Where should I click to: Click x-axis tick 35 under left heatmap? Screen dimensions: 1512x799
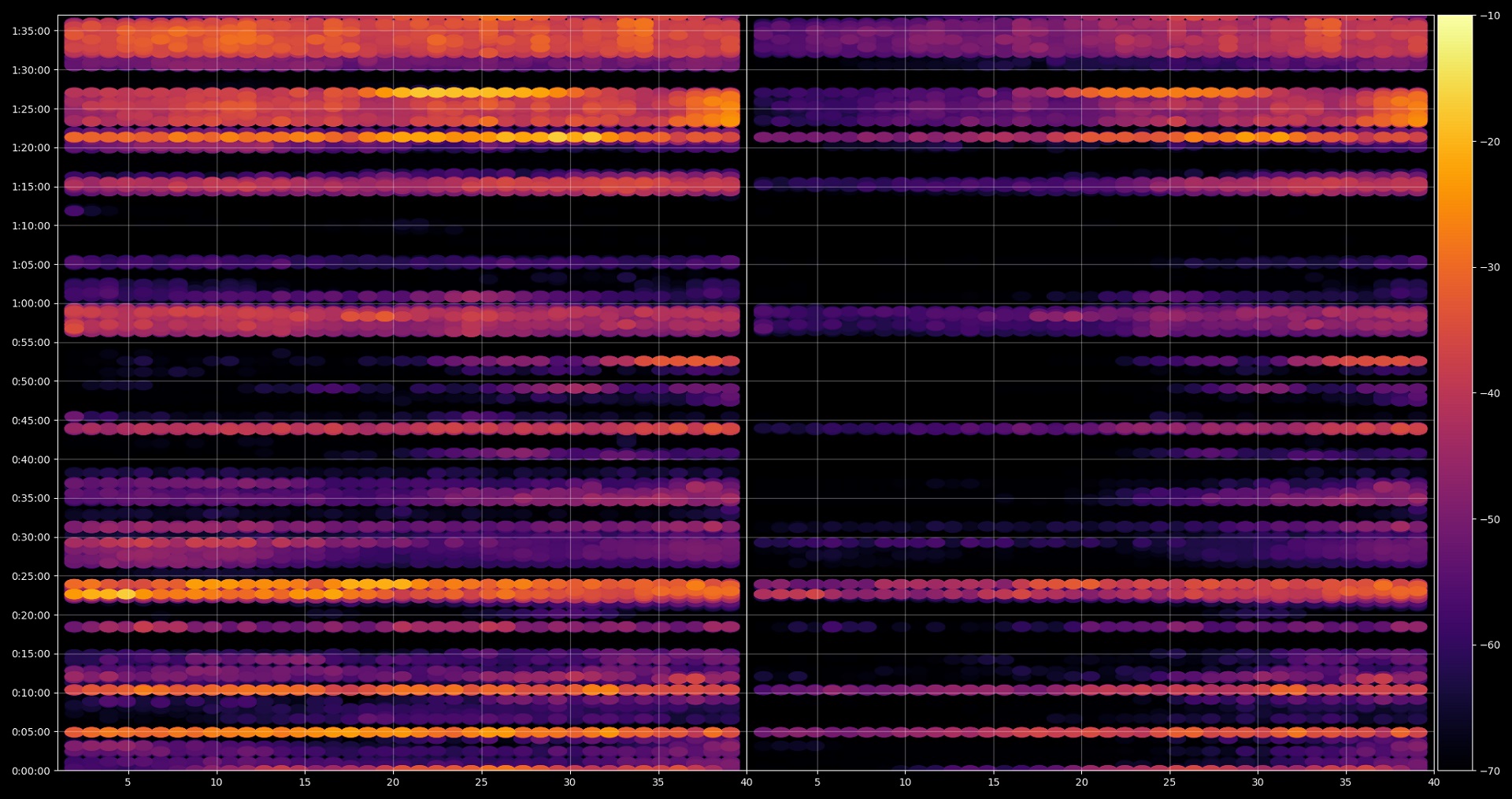(658, 782)
